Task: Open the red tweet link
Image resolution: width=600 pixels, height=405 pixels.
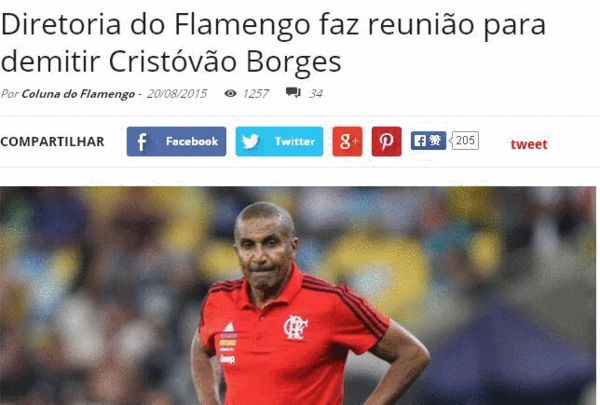Action: click(529, 144)
